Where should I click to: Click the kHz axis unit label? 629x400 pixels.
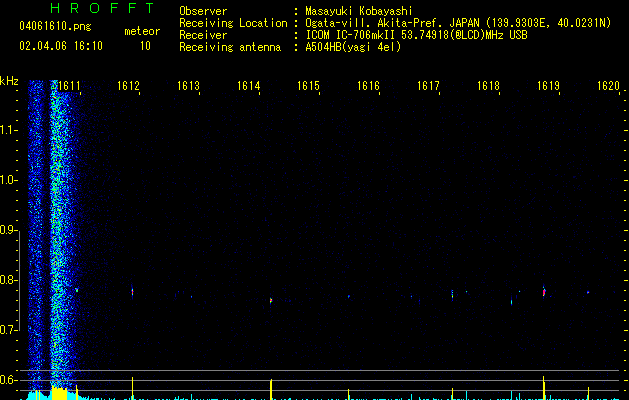[9, 81]
